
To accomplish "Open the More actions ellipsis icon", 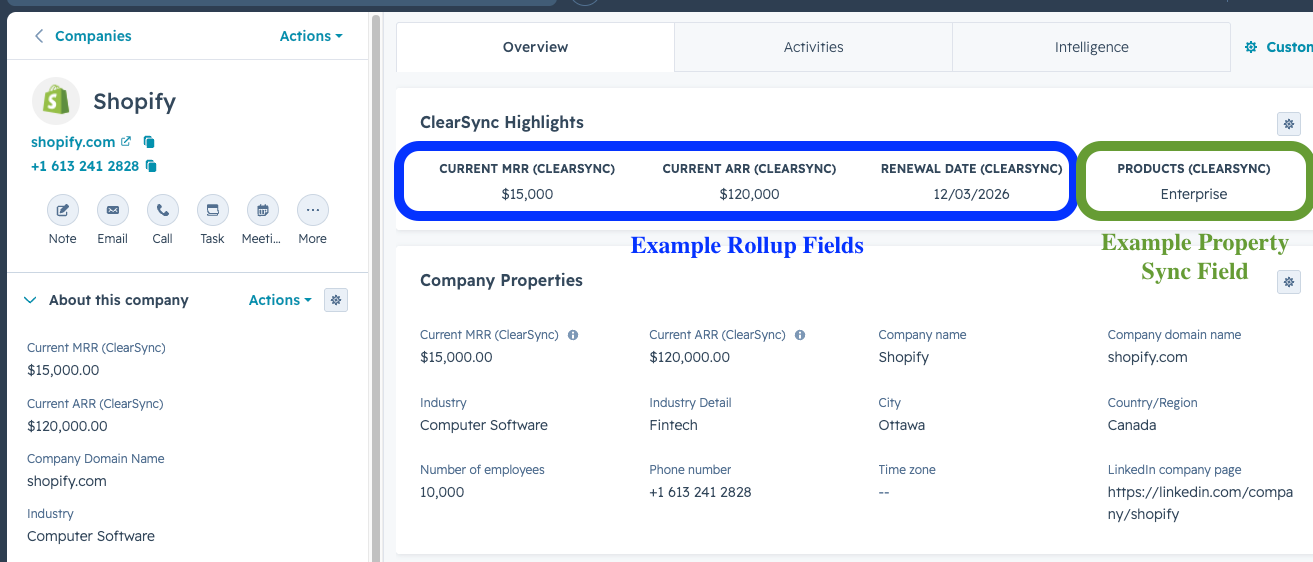I will coord(312,210).
